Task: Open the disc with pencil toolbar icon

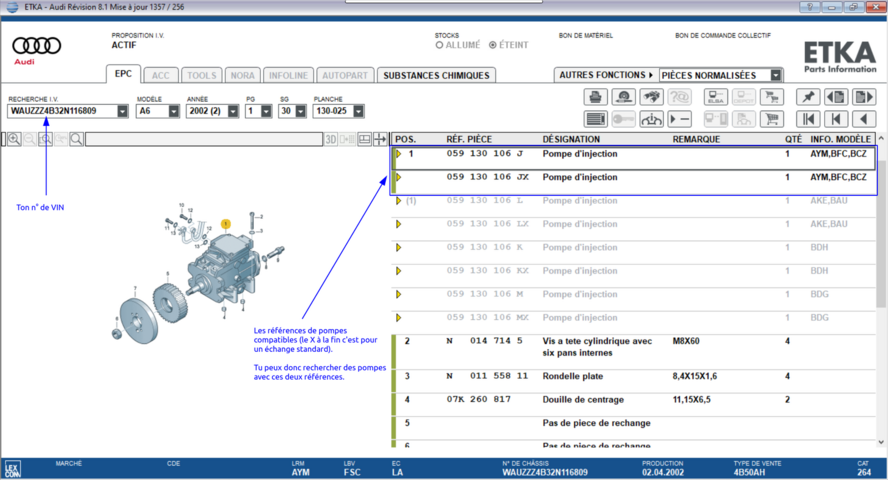Action: 624,97
